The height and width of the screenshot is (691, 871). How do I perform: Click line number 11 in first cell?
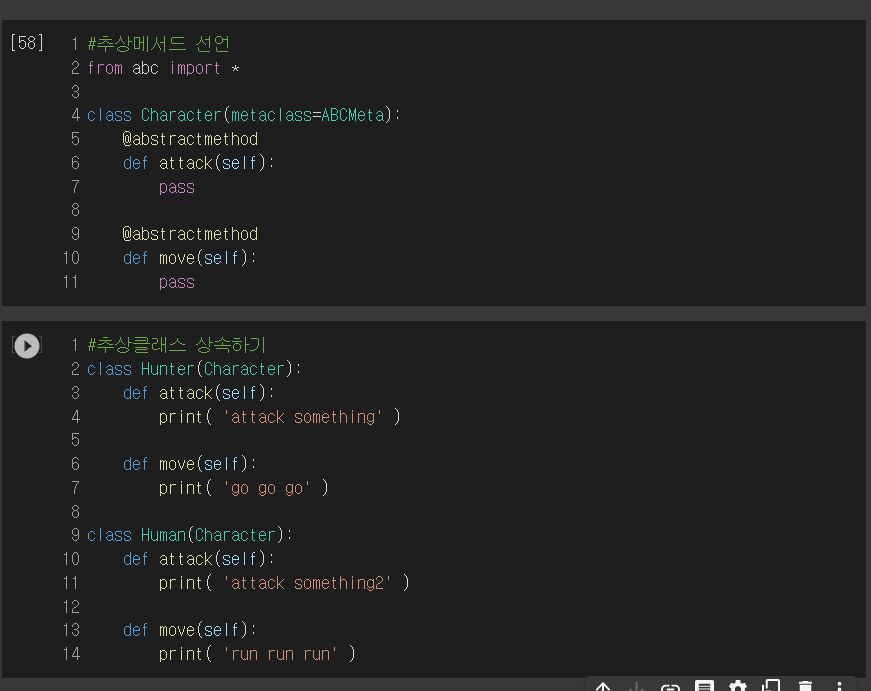click(71, 282)
